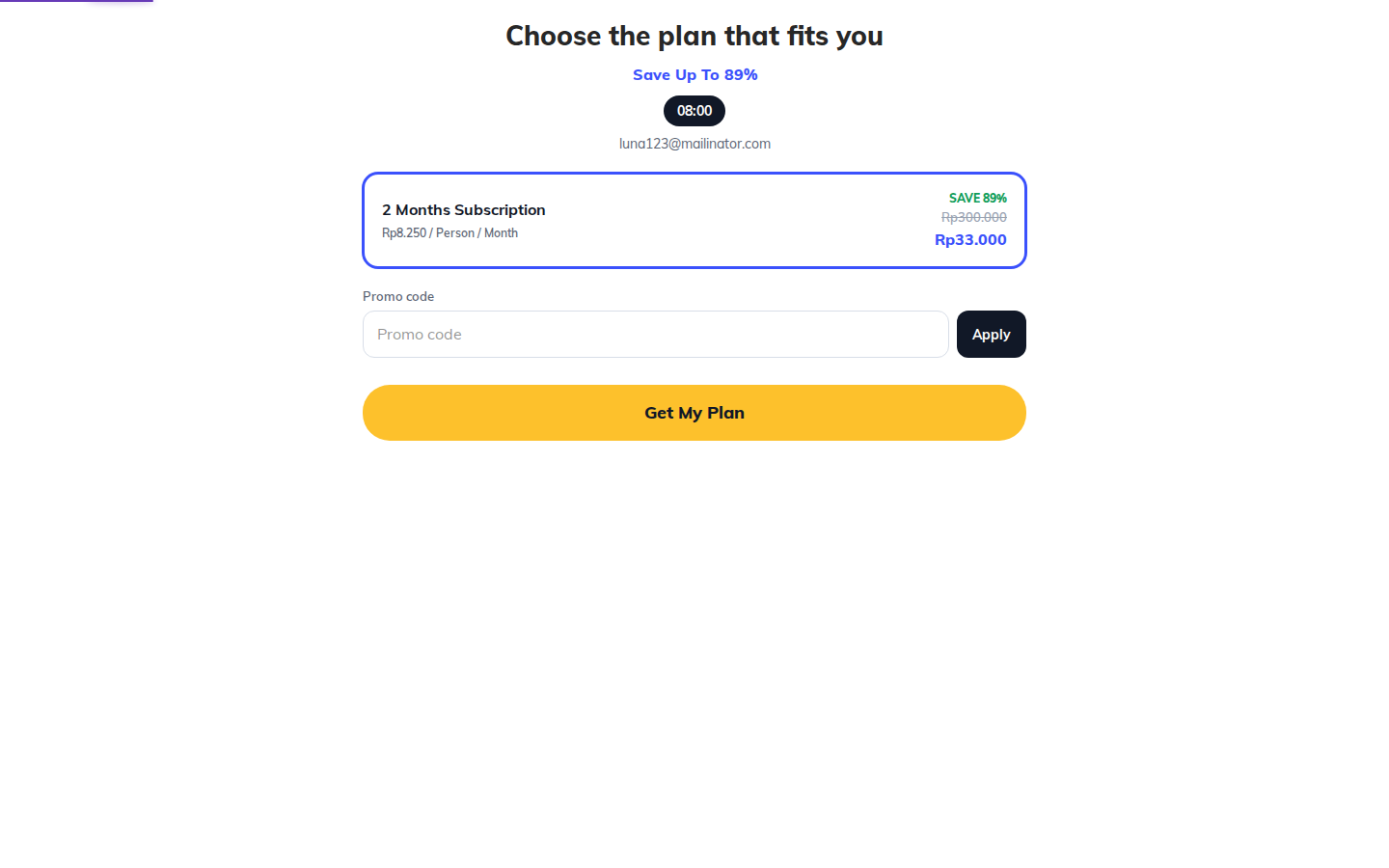Click the Rp8.250 / Person / Month text
Screen dimensions: 1389x868
click(x=449, y=232)
